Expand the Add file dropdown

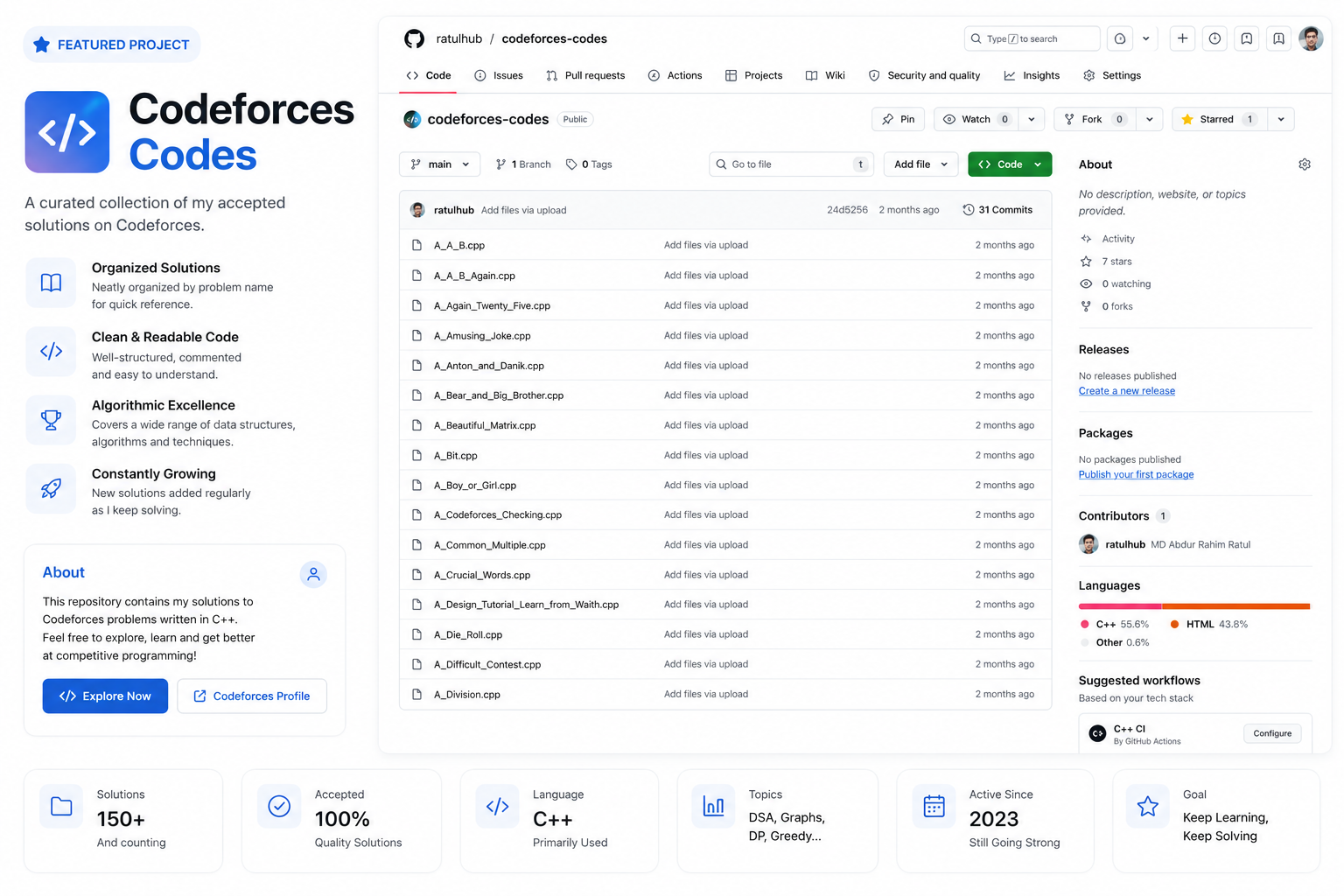coord(920,164)
